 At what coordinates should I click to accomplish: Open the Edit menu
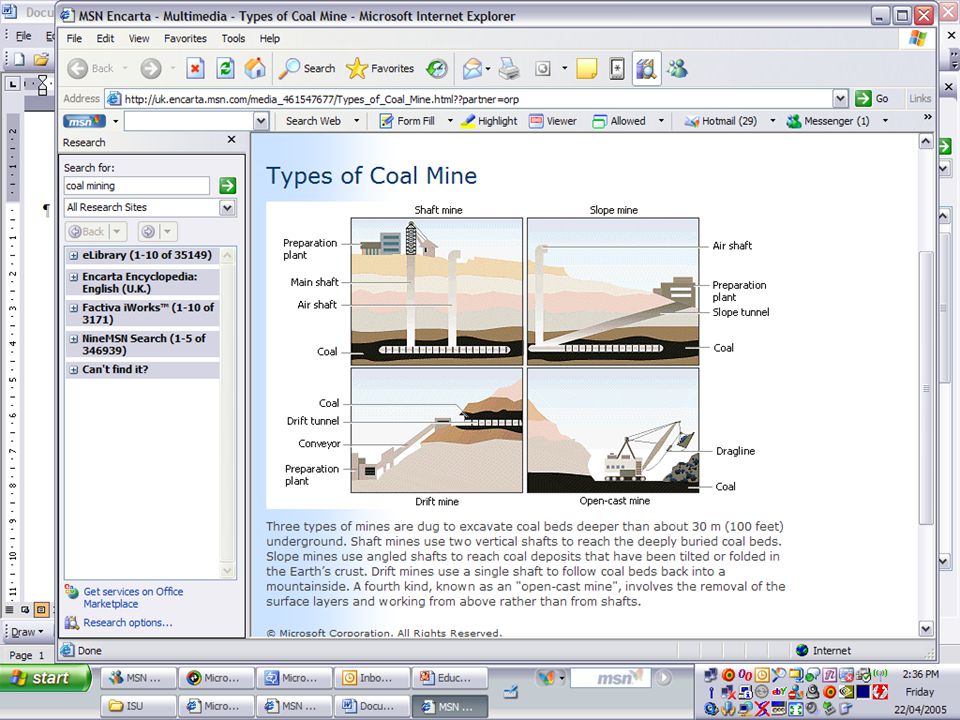click(105, 39)
